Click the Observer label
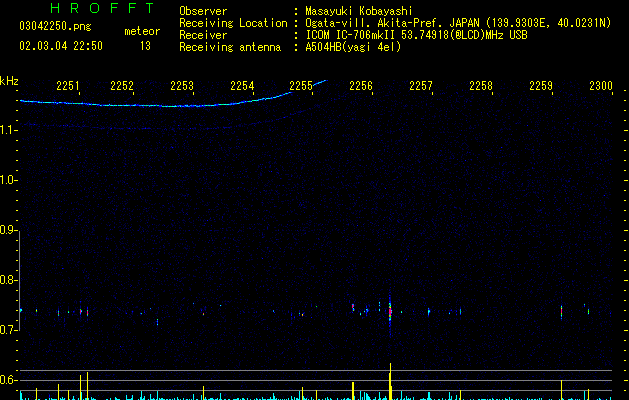The image size is (629, 400). tap(203, 11)
